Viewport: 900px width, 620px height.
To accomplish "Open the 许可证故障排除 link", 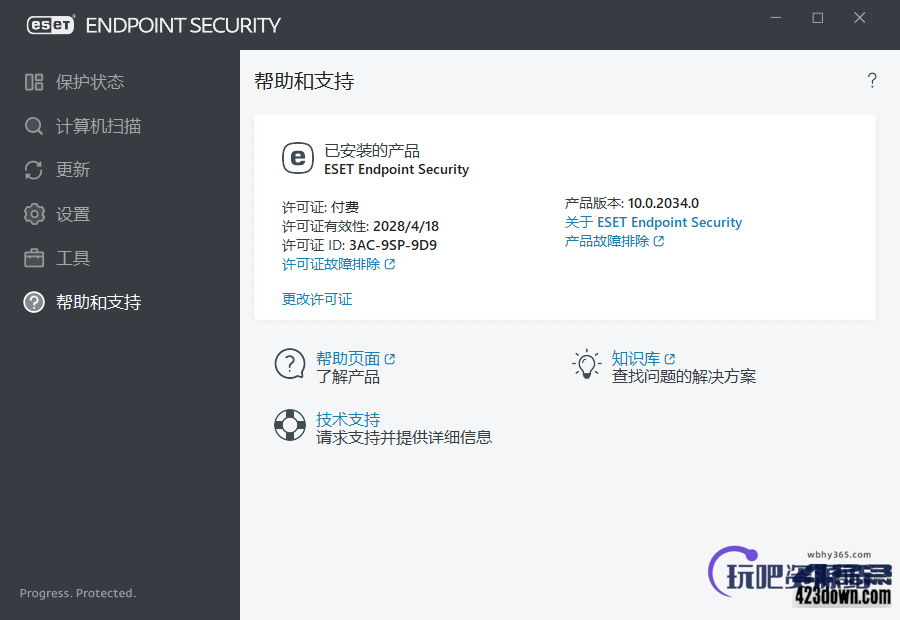I will tap(331, 264).
